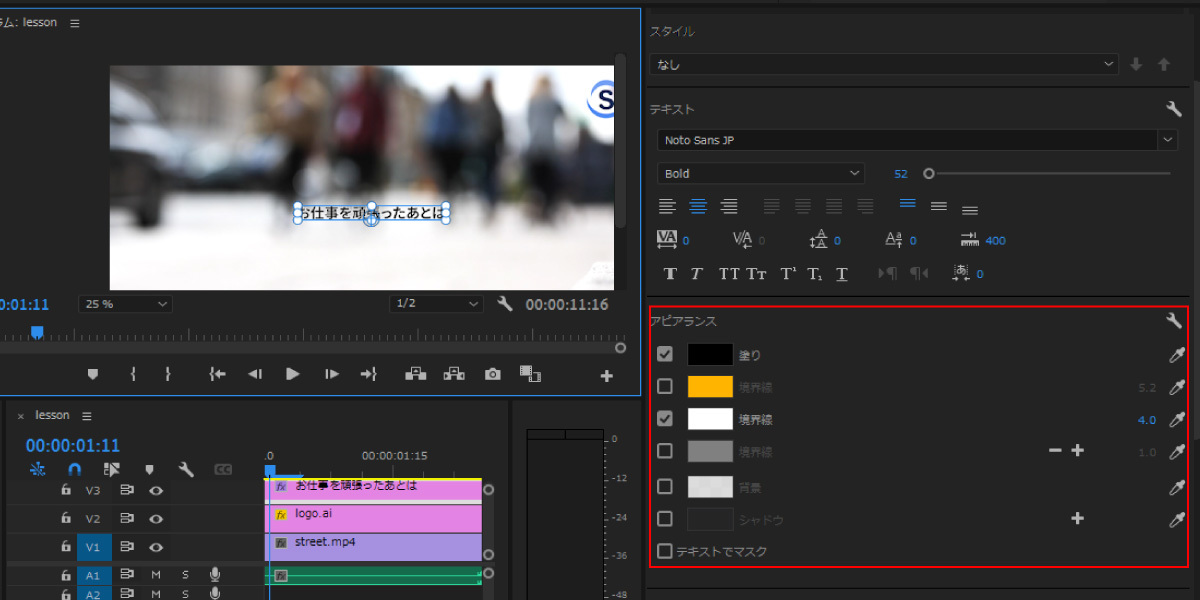
Task: Toggle timeline Snap magnet icon
Action: click(74, 469)
